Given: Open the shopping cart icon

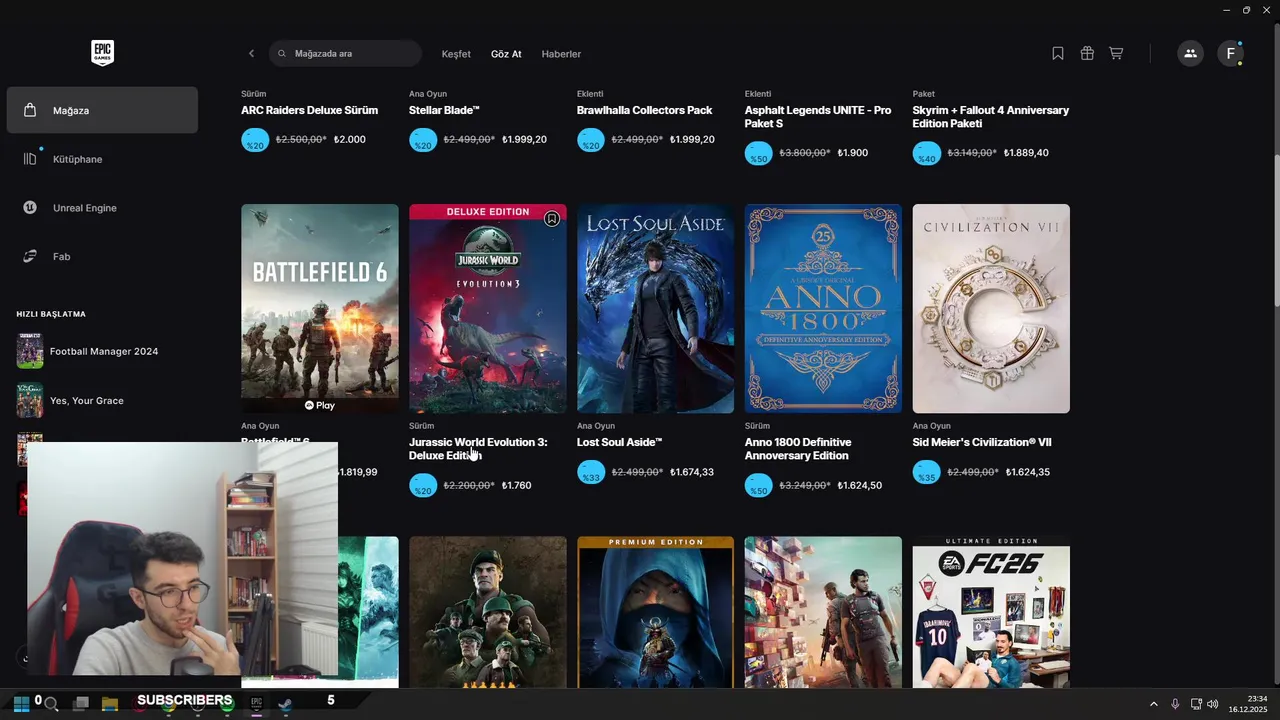Looking at the screenshot, I should click(1116, 53).
